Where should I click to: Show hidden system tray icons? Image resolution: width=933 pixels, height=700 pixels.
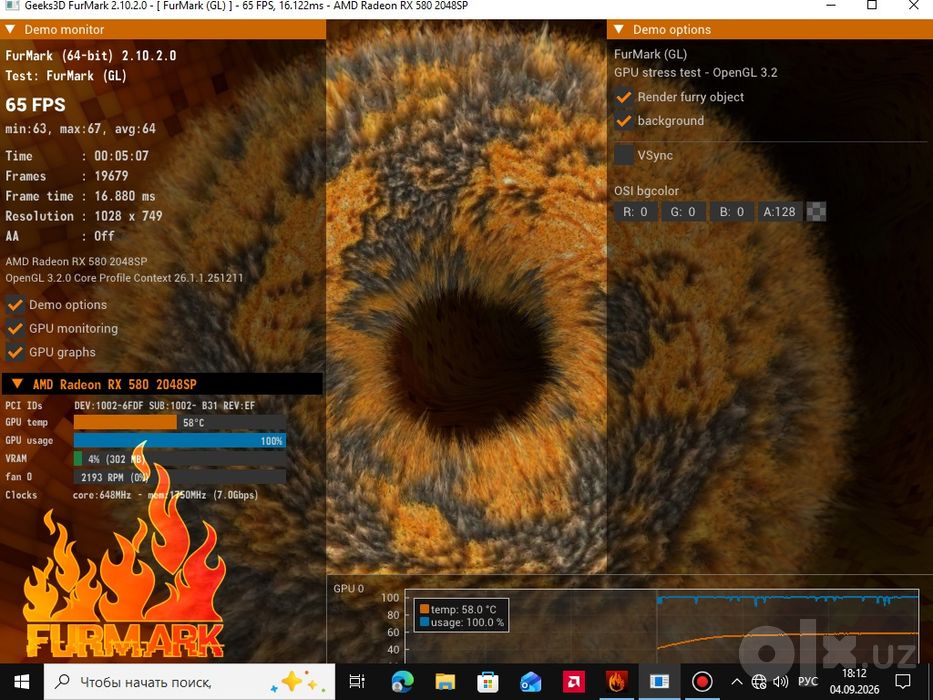tap(737, 682)
